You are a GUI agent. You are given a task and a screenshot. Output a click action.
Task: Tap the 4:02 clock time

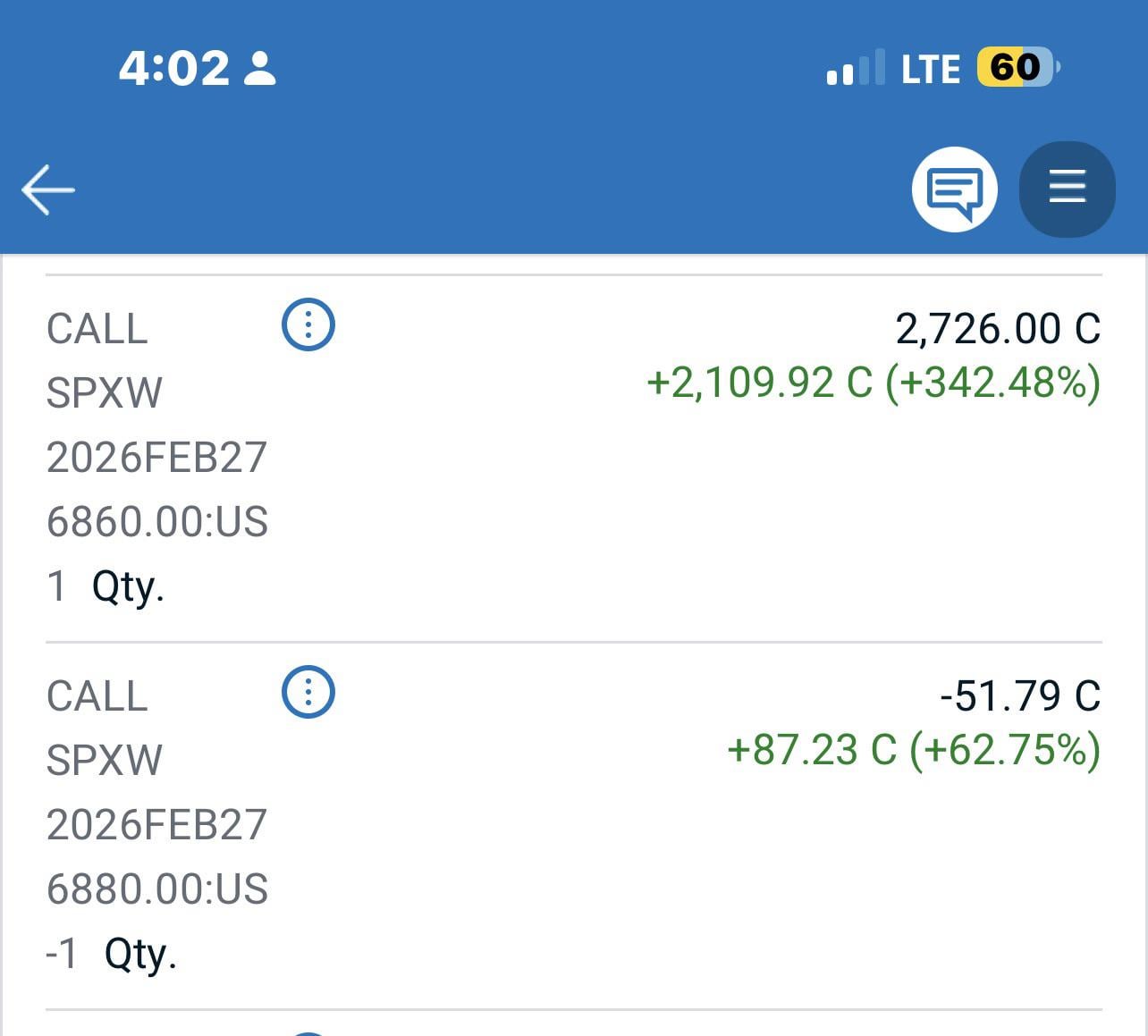click(x=174, y=69)
